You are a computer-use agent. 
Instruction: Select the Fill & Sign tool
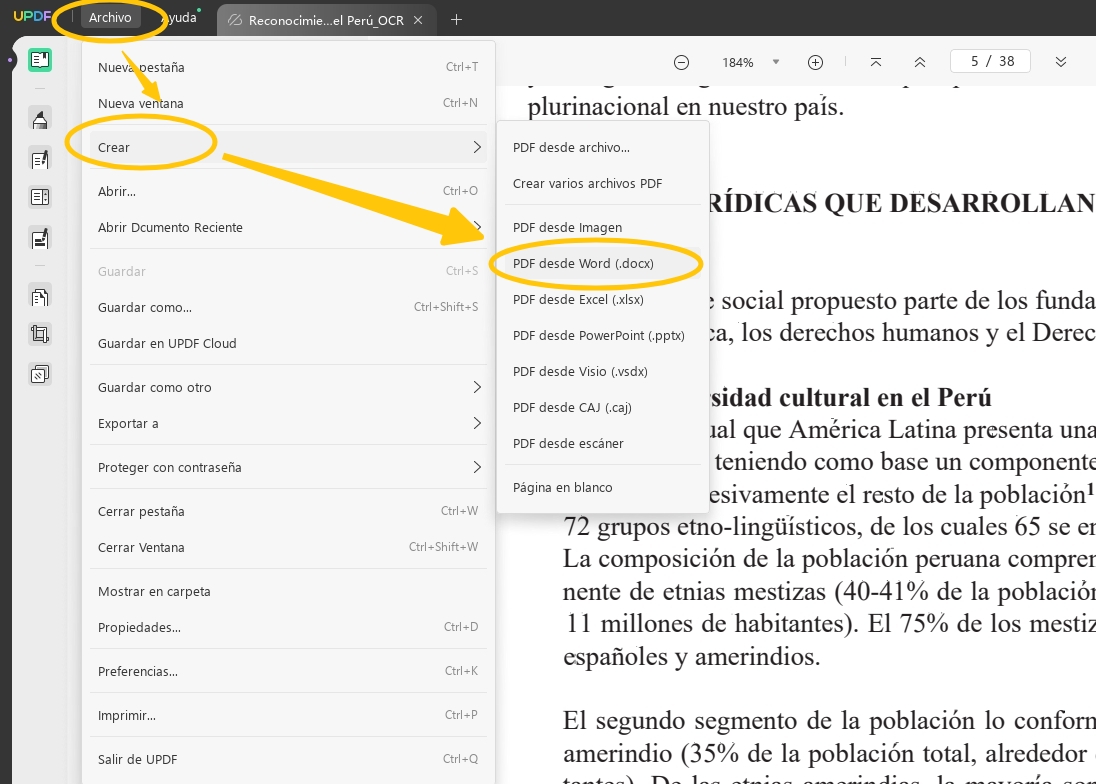click(40, 239)
